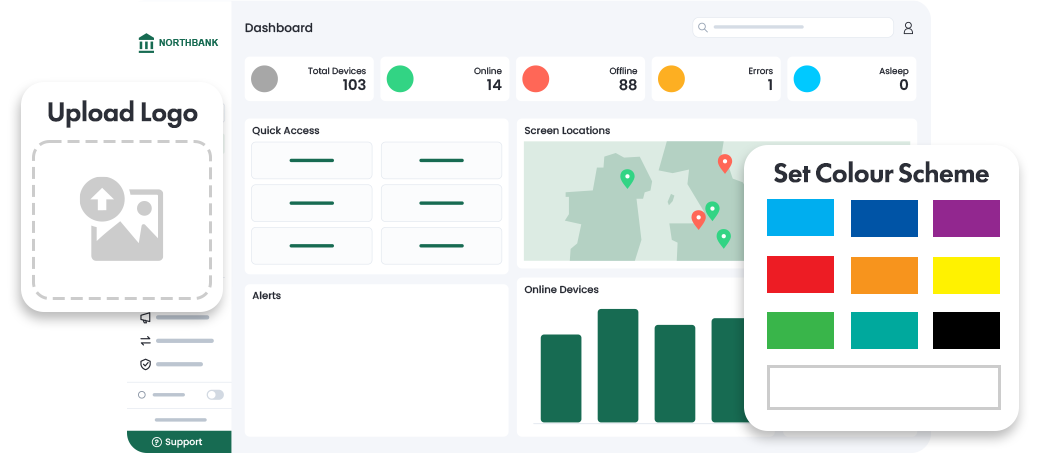Image resolution: width=1059 pixels, height=453 pixels.
Task: Click the Screen Locations heading
Action: (x=567, y=130)
